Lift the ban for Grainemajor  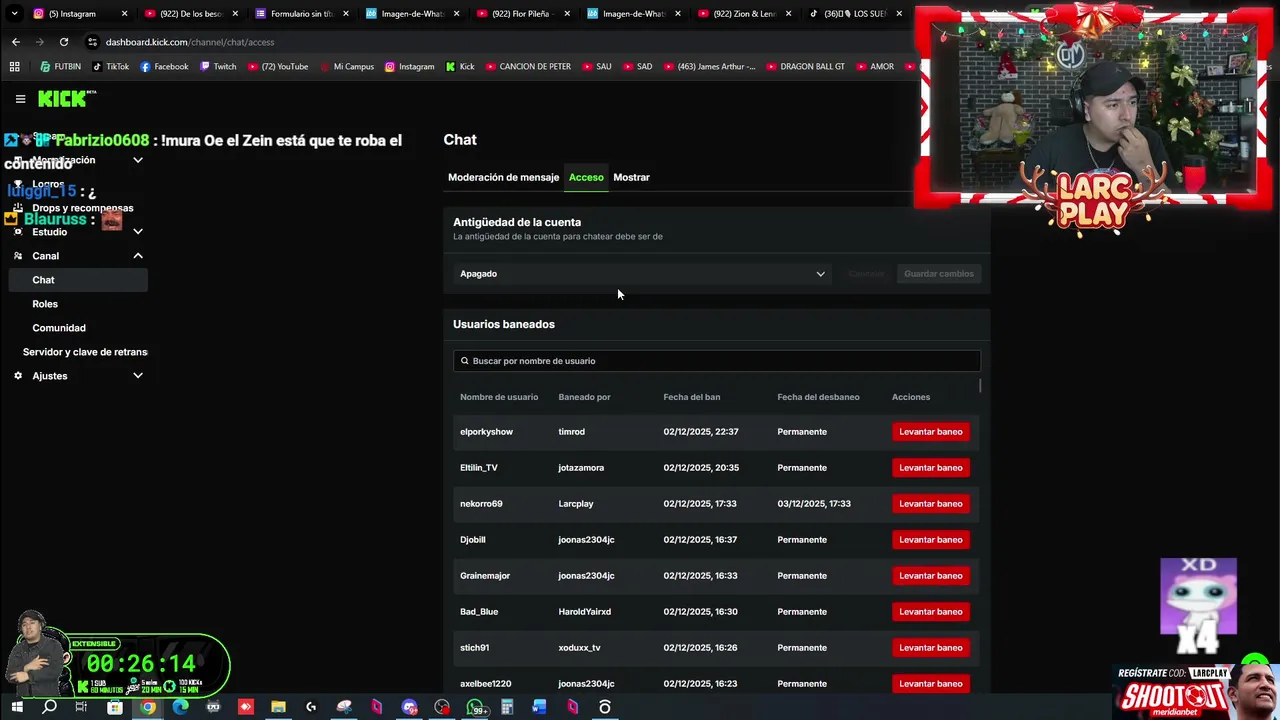click(x=930, y=576)
